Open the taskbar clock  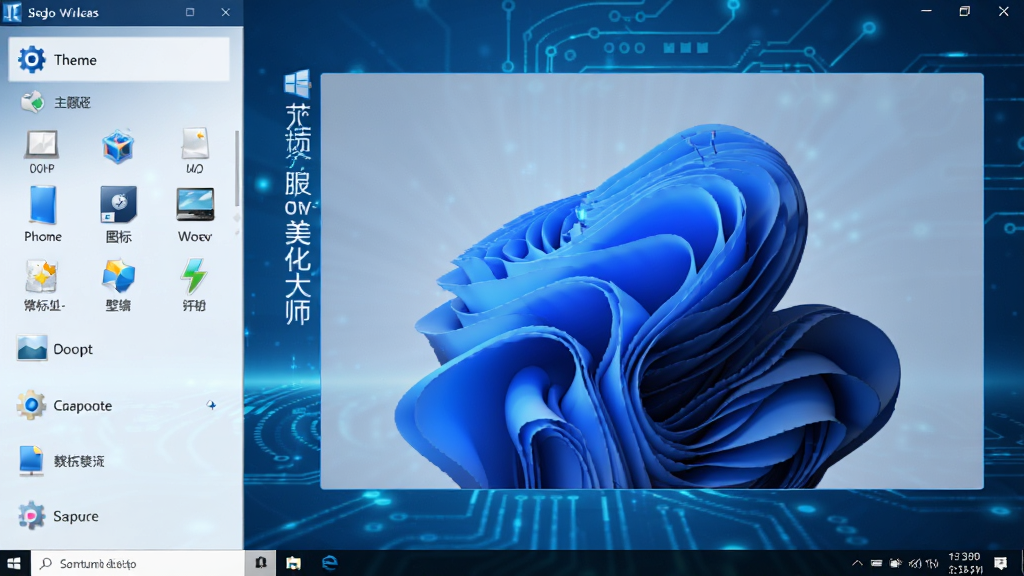coord(965,563)
